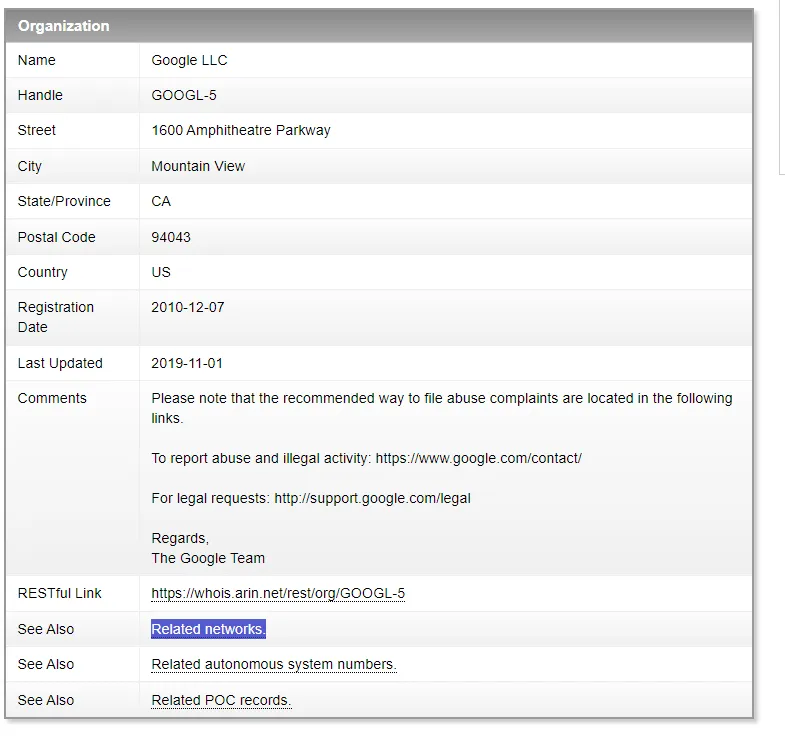Click the CA state value
Viewport: 785px width, 755px height.
(x=161, y=201)
